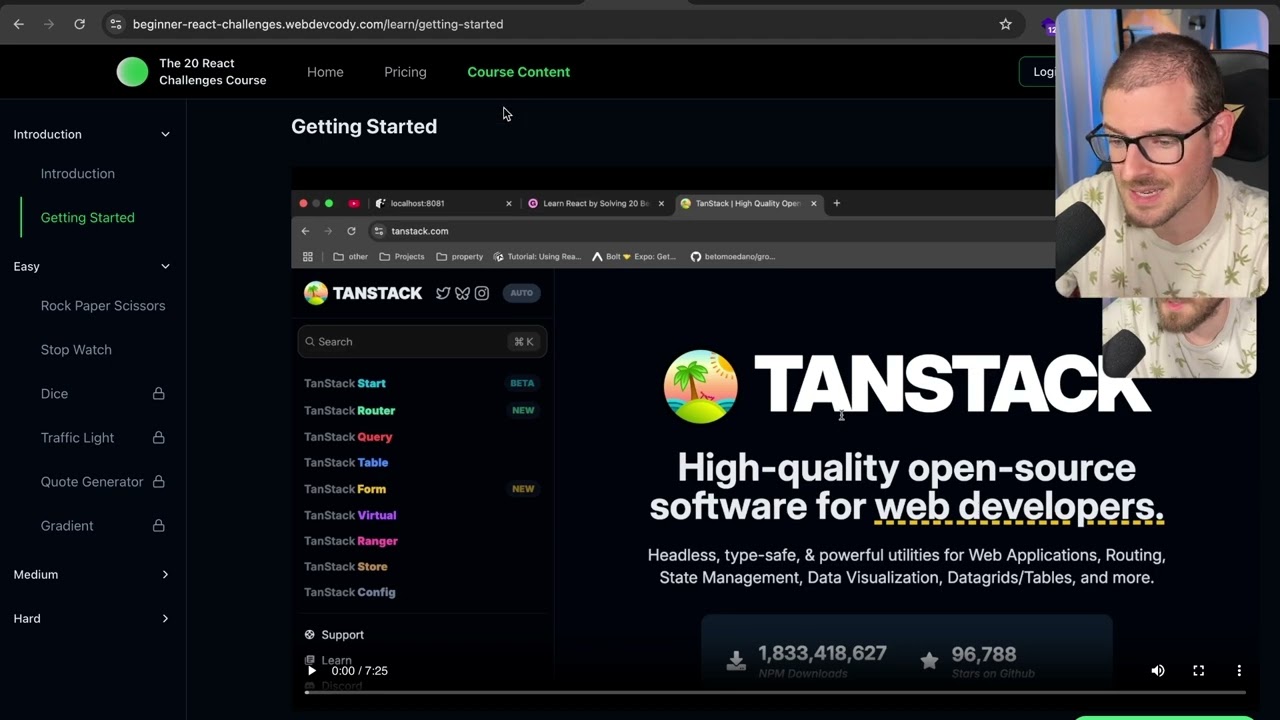This screenshot has height=720, width=1280.
Task: Click the lock icon beside Traffic Light
Action: click(158, 438)
